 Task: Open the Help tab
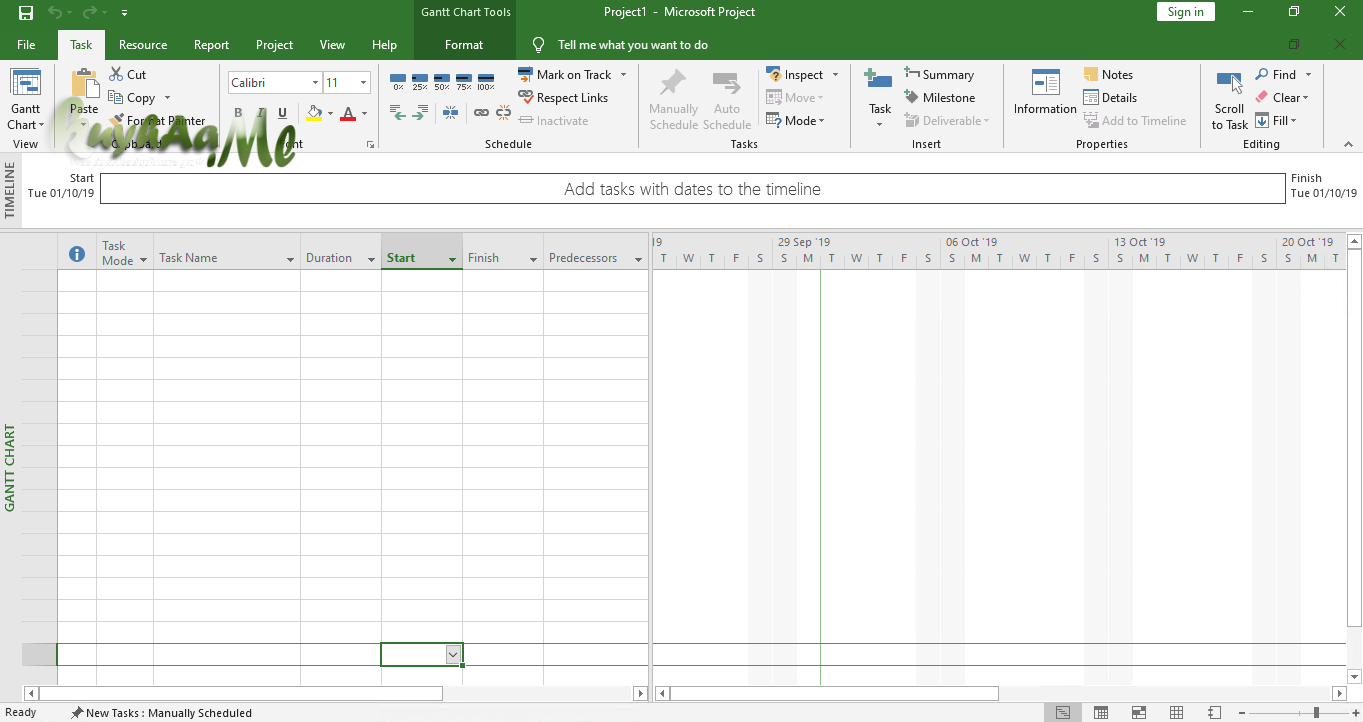[384, 45]
